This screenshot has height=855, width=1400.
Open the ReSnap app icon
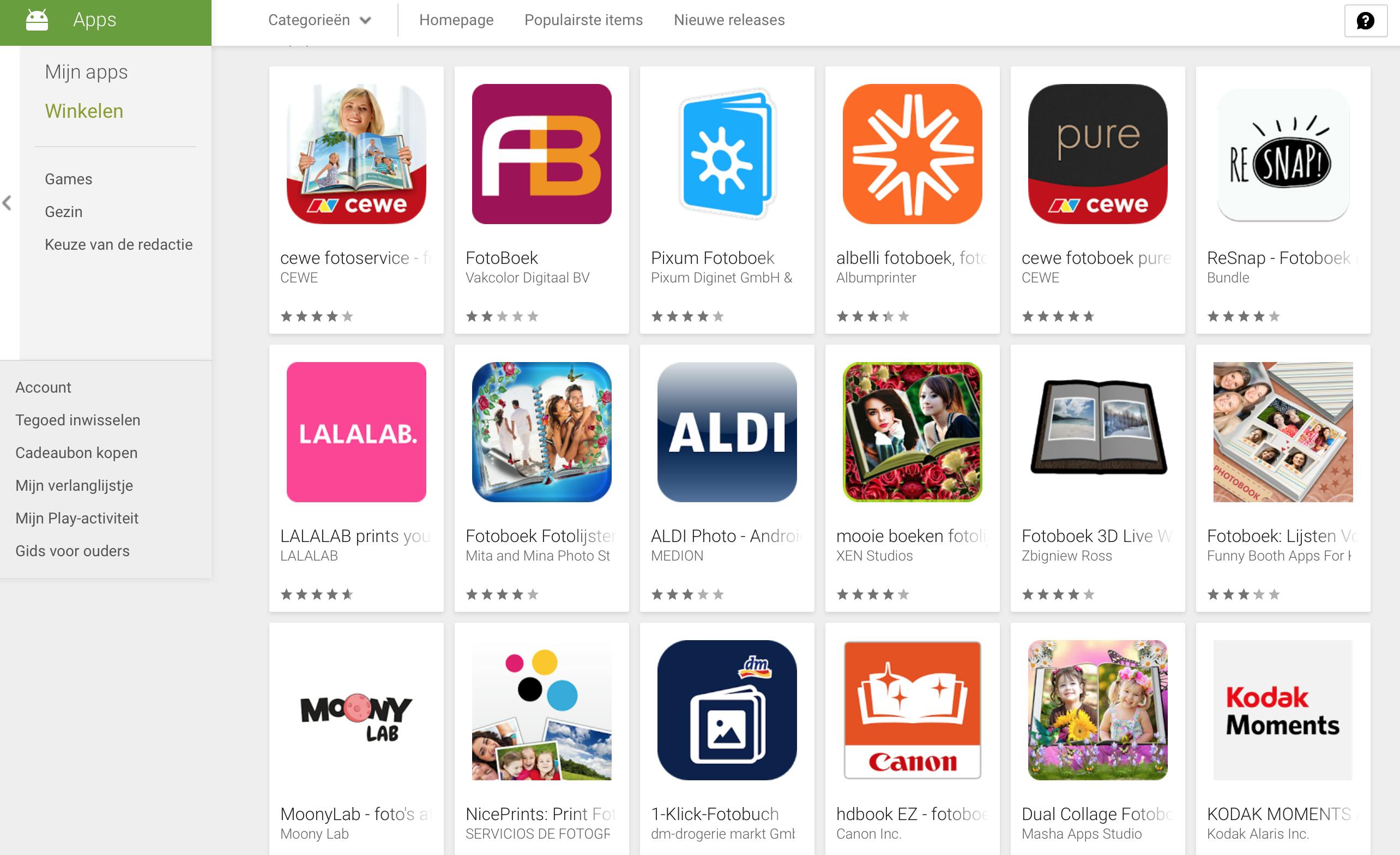click(1283, 154)
